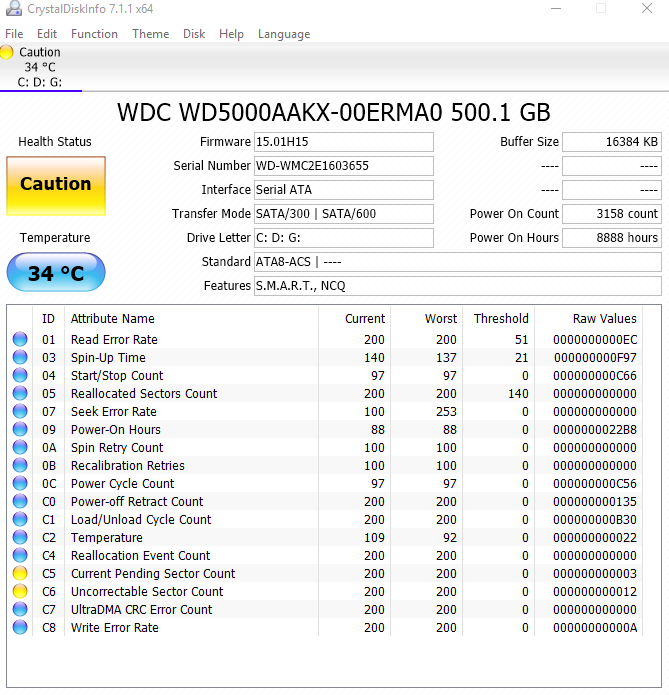669x695 pixels.
Task: Select the Reallocated Sectors Count row name
Action: pos(144,394)
